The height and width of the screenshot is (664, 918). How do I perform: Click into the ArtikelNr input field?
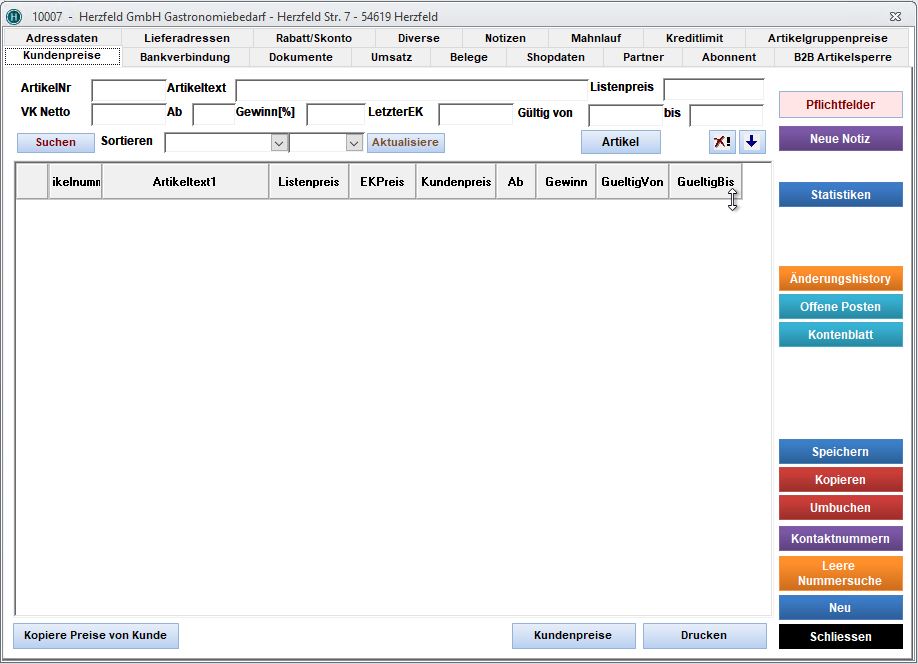128,90
